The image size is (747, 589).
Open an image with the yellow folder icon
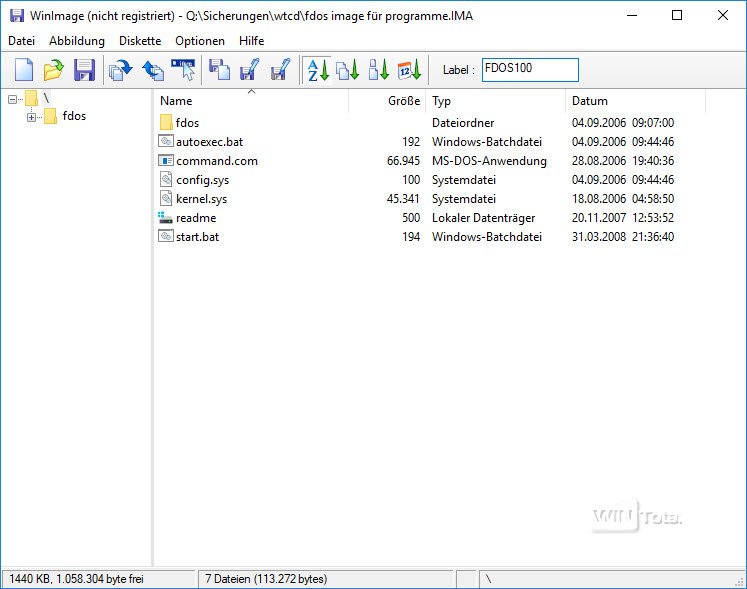[x=54, y=70]
